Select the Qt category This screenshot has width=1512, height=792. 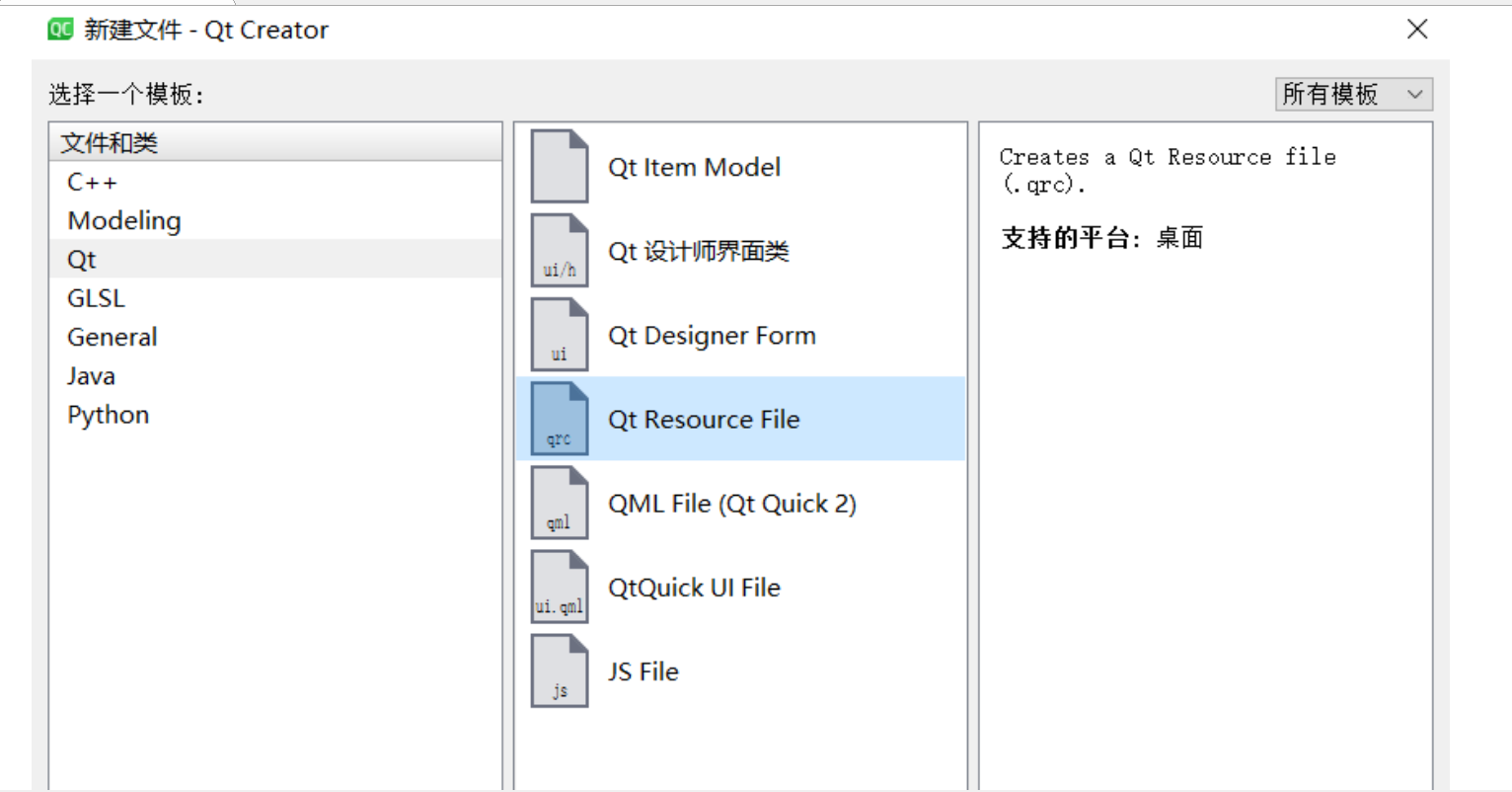pyautogui.click(x=275, y=259)
